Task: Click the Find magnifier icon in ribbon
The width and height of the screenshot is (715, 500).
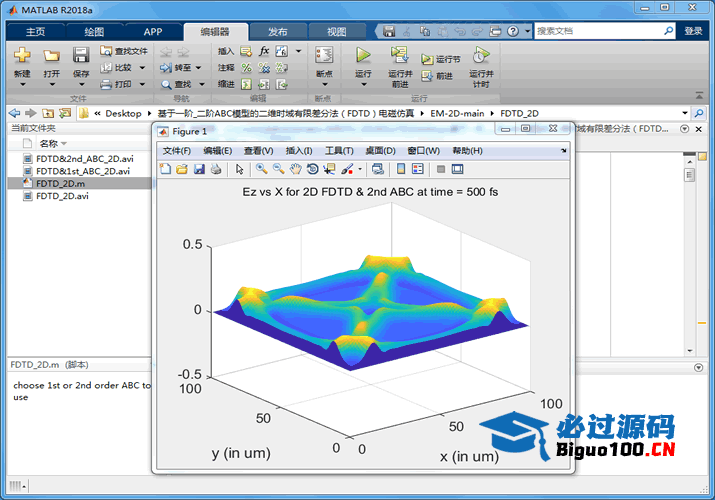Action: click(166, 84)
